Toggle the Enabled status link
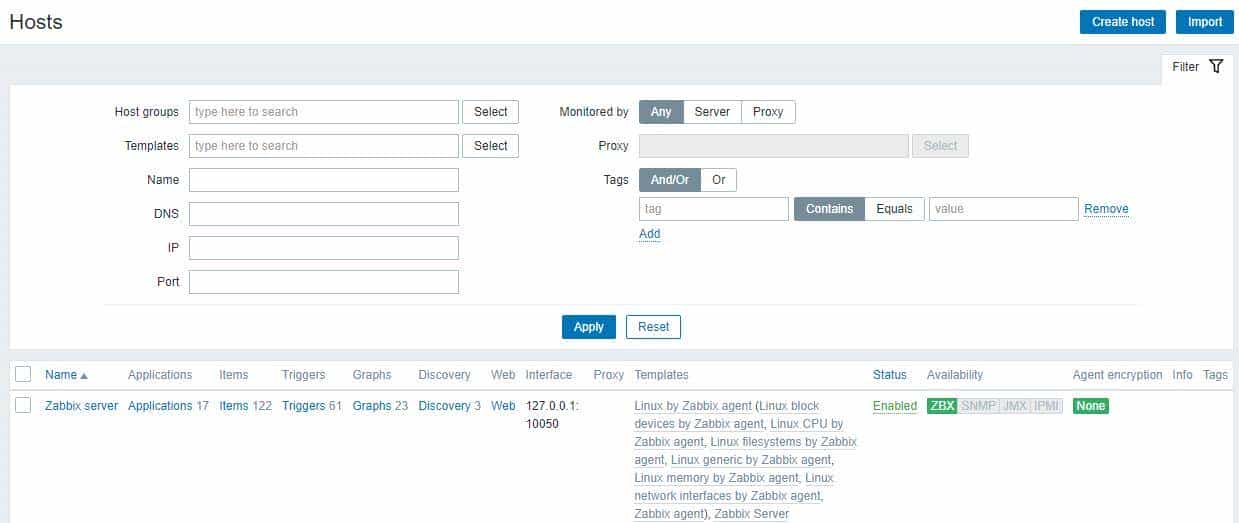The width and height of the screenshot is (1239, 523). (x=895, y=406)
